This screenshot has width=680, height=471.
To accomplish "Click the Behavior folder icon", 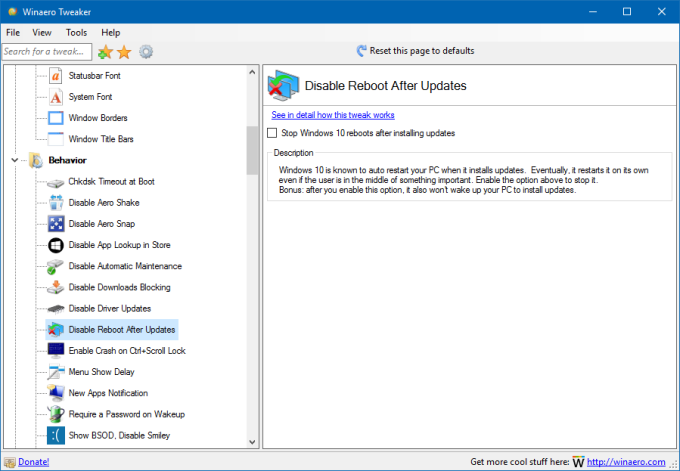I will (x=36, y=160).
